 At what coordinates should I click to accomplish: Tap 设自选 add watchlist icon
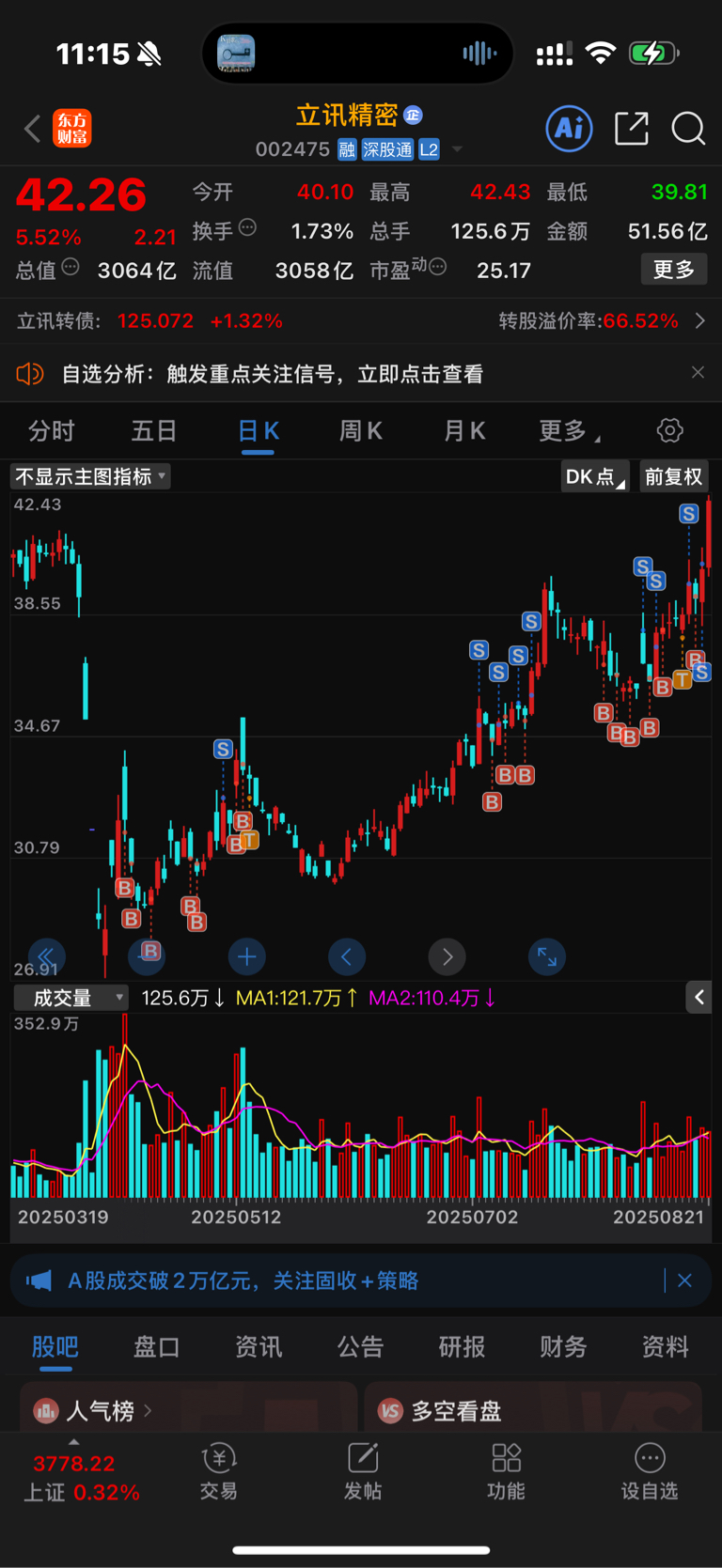tap(650, 1472)
